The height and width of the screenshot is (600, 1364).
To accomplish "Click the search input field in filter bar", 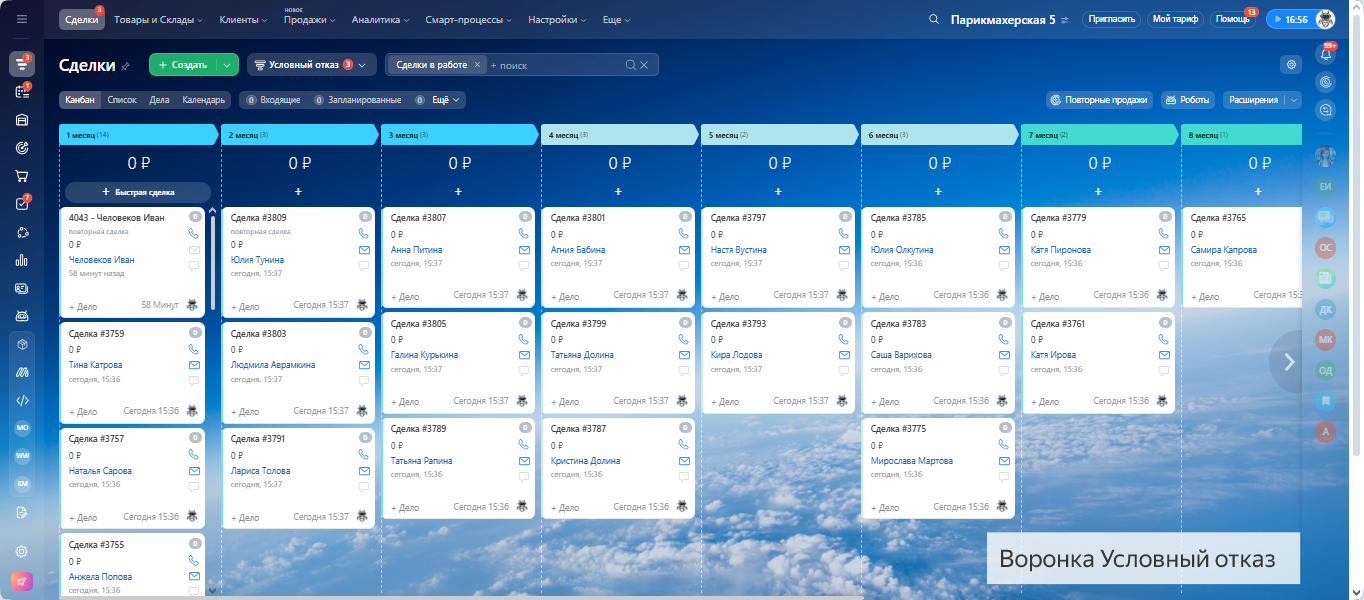I will pyautogui.click(x=555, y=65).
